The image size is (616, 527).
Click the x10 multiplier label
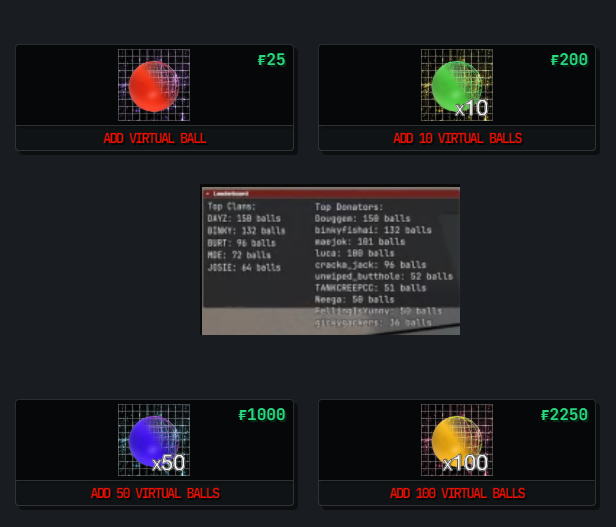(x=471, y=108)
